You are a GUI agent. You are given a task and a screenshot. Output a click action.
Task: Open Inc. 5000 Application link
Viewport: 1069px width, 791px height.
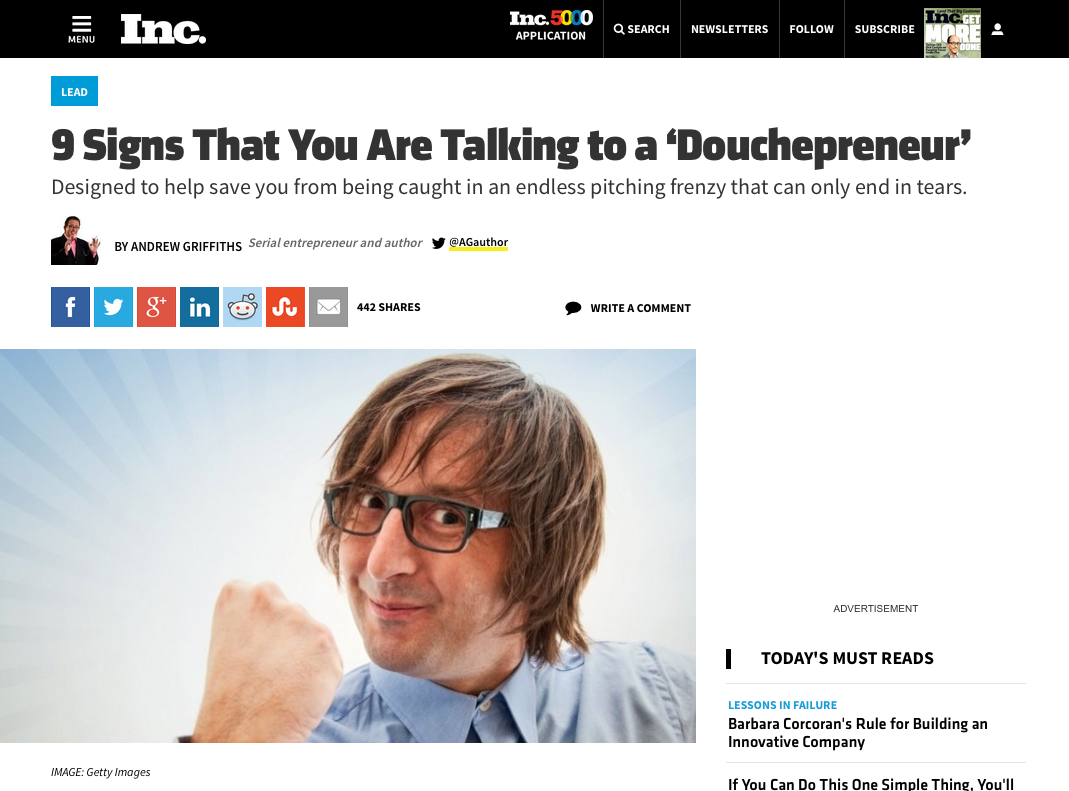click(551, 26)
